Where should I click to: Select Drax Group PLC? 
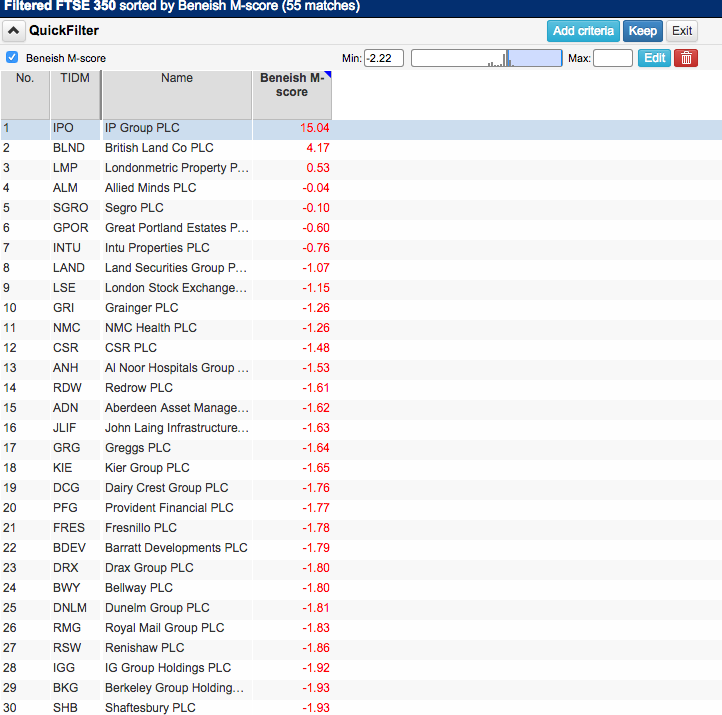pyautogui.click(x=149, y=568)
